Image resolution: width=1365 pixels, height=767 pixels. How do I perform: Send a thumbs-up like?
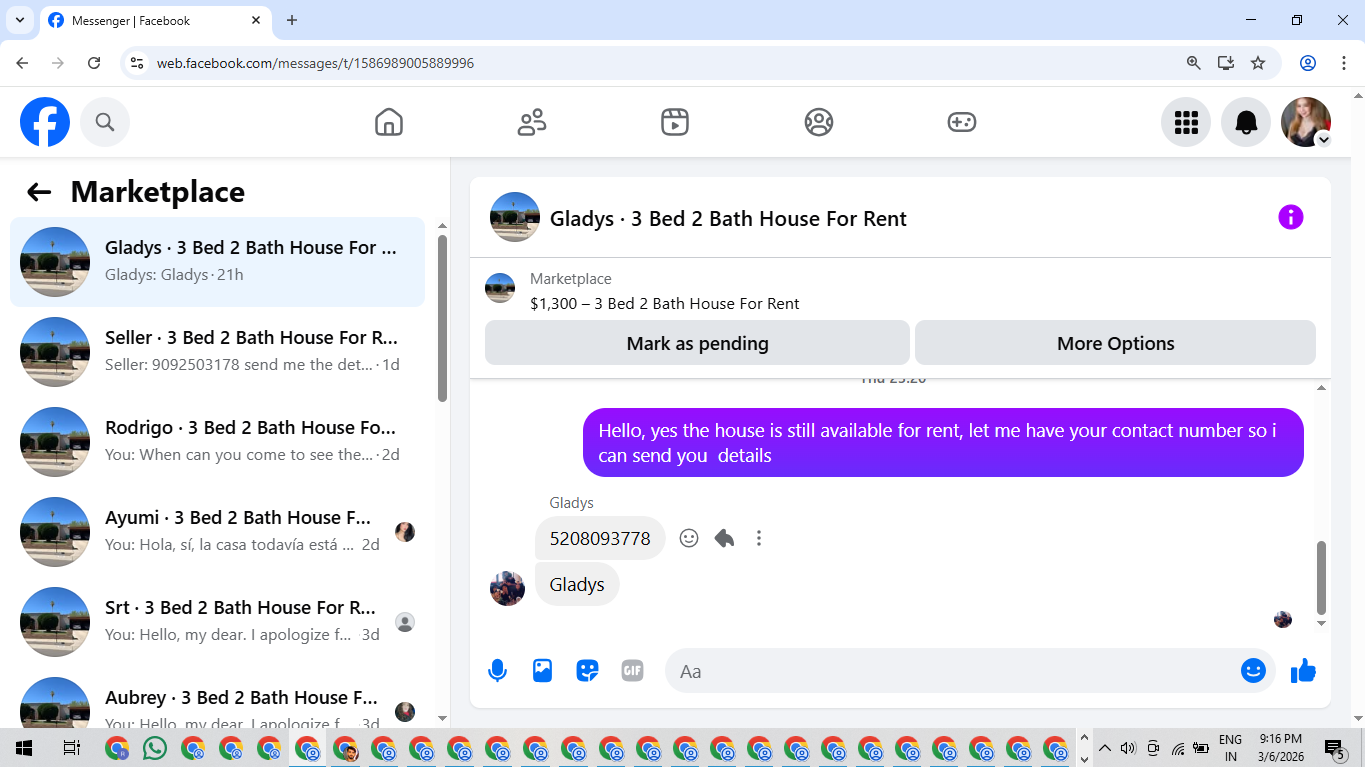coord(1303,671)
